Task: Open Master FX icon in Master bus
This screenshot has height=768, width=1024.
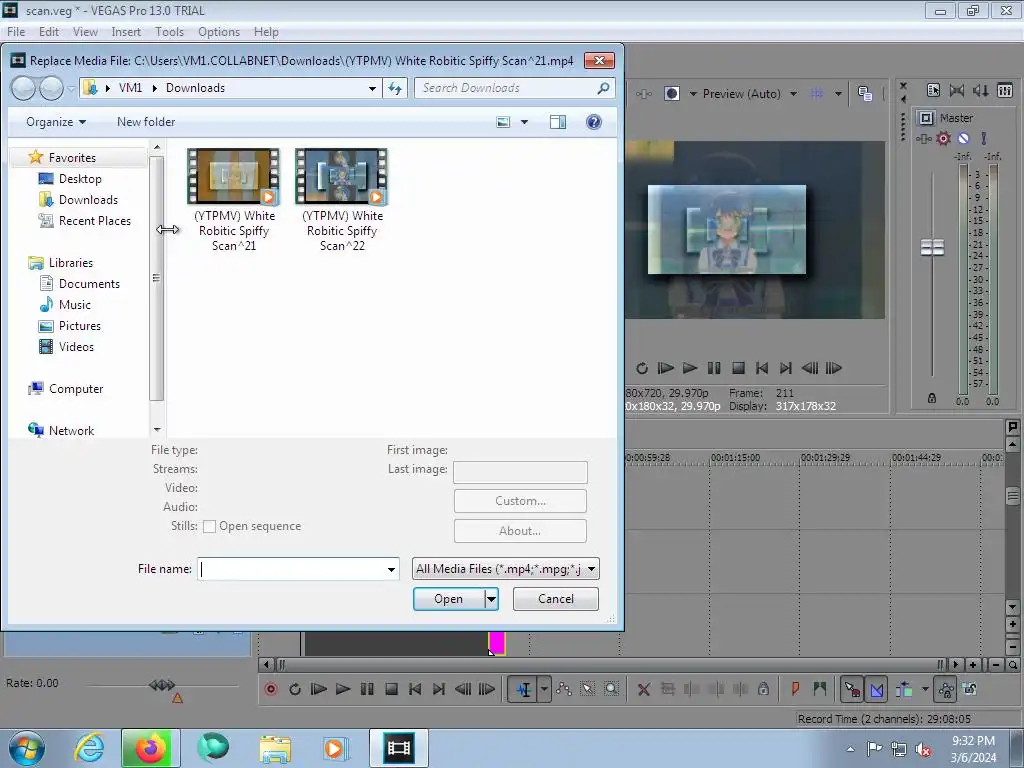Action: pyautogui.click(x=923, y=138)
